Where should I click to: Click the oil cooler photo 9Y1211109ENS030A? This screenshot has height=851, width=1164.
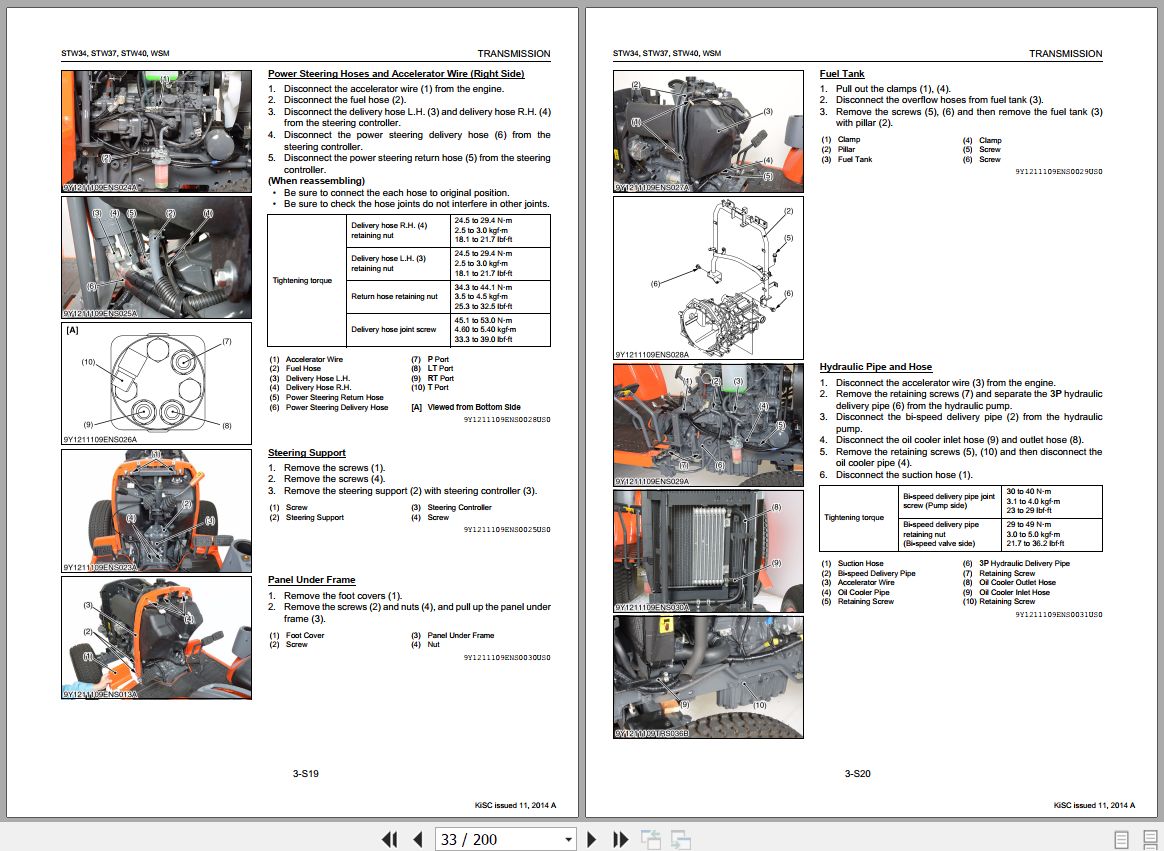708,551
